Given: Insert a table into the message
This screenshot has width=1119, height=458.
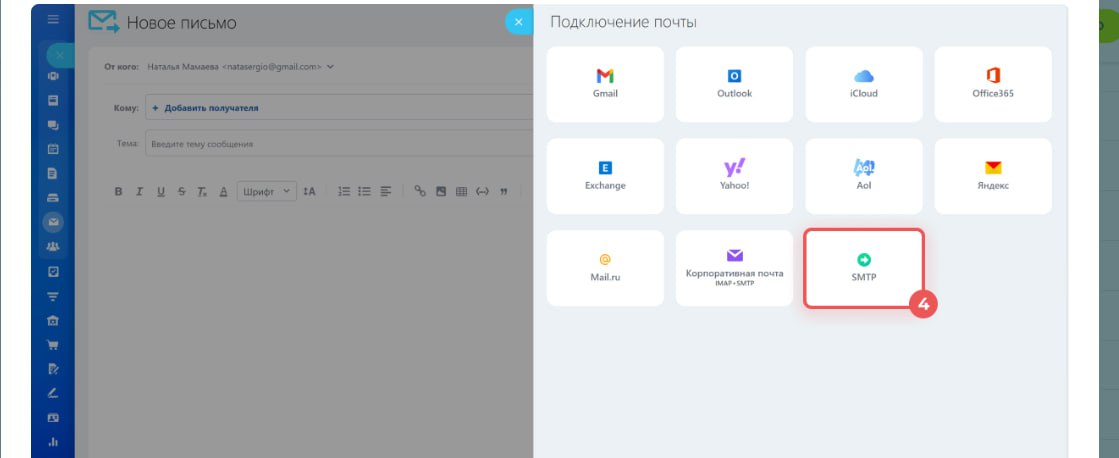Looking at the screenshot, I should [462, 191].
